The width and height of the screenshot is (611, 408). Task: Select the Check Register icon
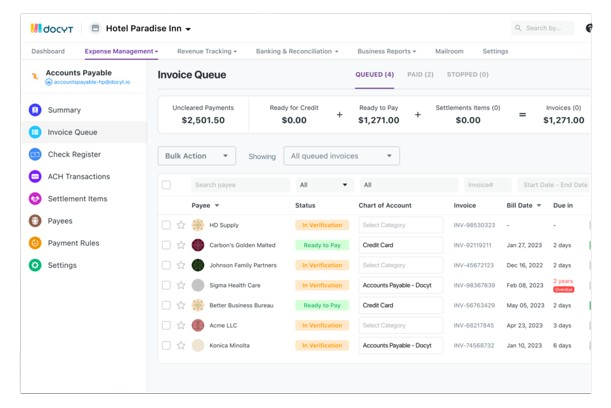[x=35, y=155]
